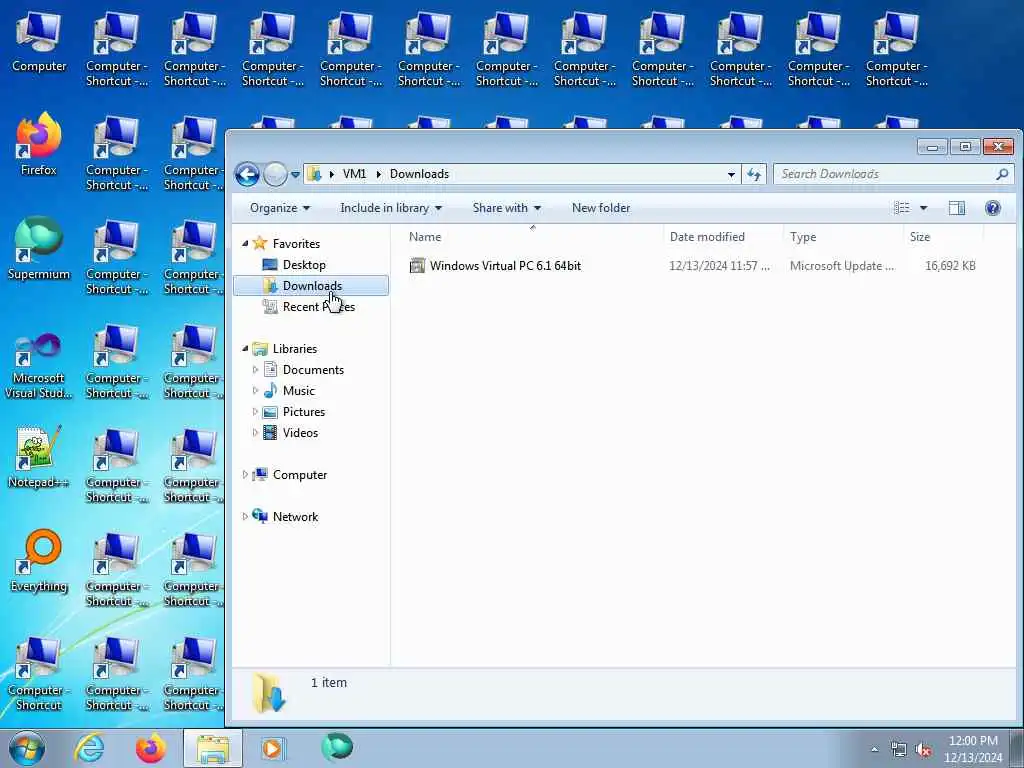This screenshot has height=768, width=1024.
Task: Click the muted volume tray icon
Action: tap(923, 750)
